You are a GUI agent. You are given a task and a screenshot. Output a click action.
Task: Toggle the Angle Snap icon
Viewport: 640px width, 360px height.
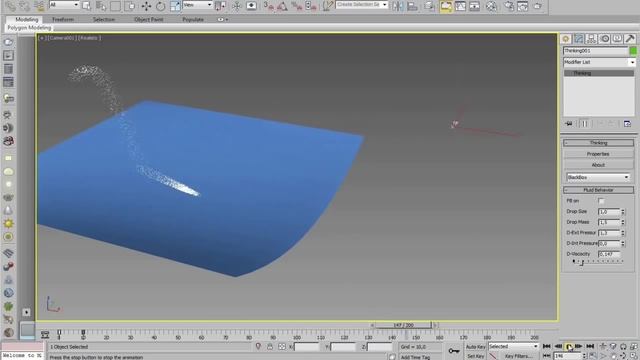[x=282, y=6]
